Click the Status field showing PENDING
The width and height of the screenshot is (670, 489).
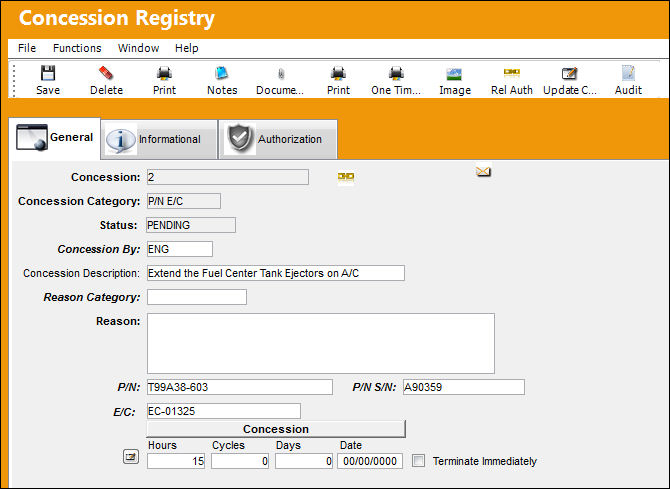[x=191, y=225]
